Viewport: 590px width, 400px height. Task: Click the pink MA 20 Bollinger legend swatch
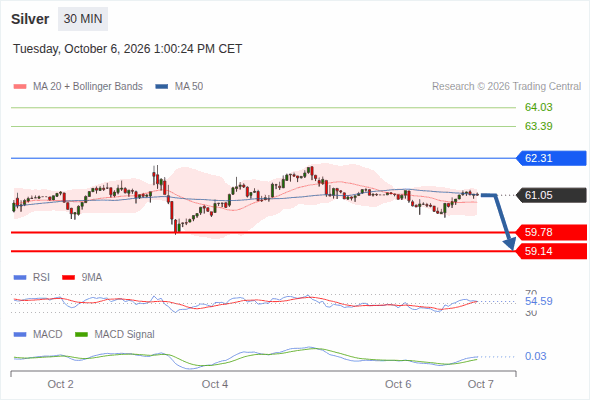point(20,87)
